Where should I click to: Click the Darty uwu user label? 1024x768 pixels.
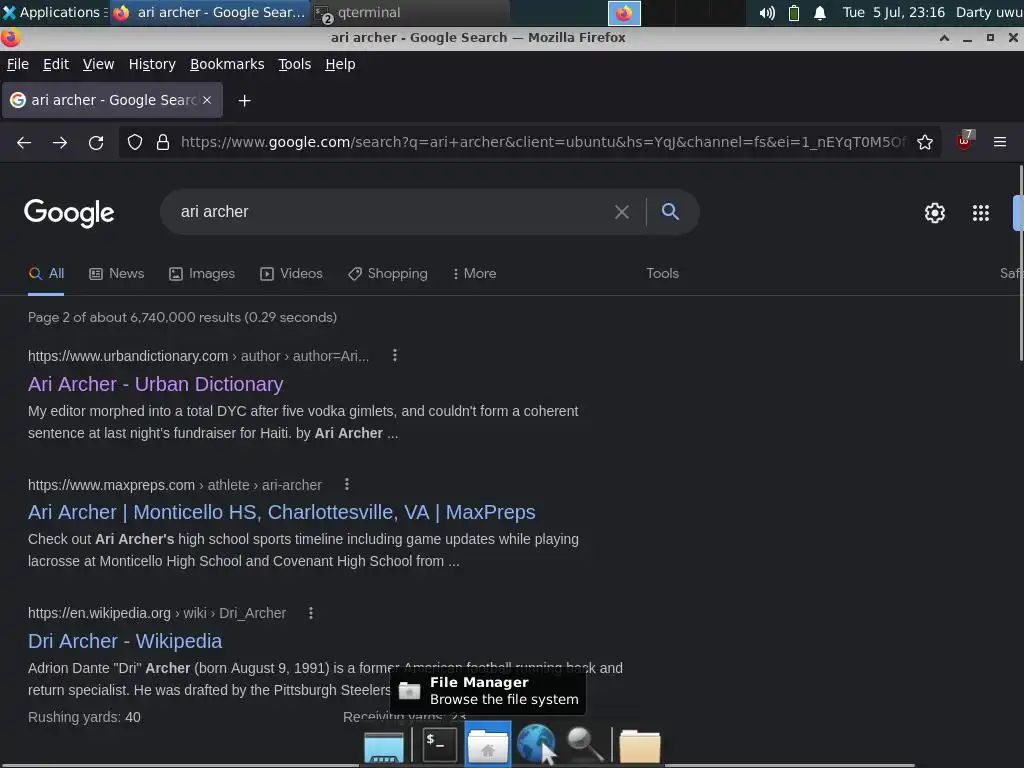(989, 12)
